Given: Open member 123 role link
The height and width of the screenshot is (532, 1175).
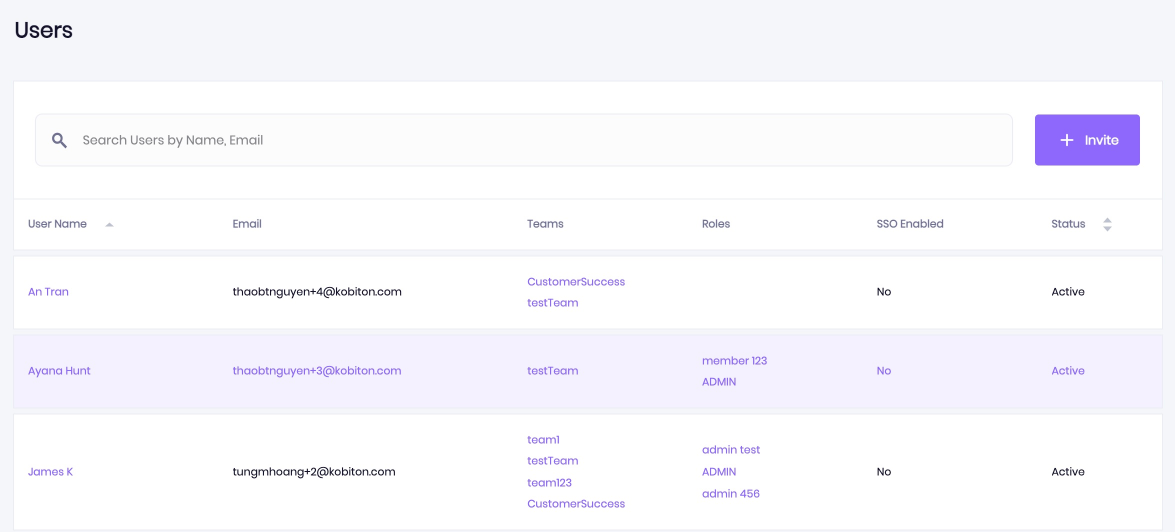Looking at the screenshot, I should tap(734, 360).
